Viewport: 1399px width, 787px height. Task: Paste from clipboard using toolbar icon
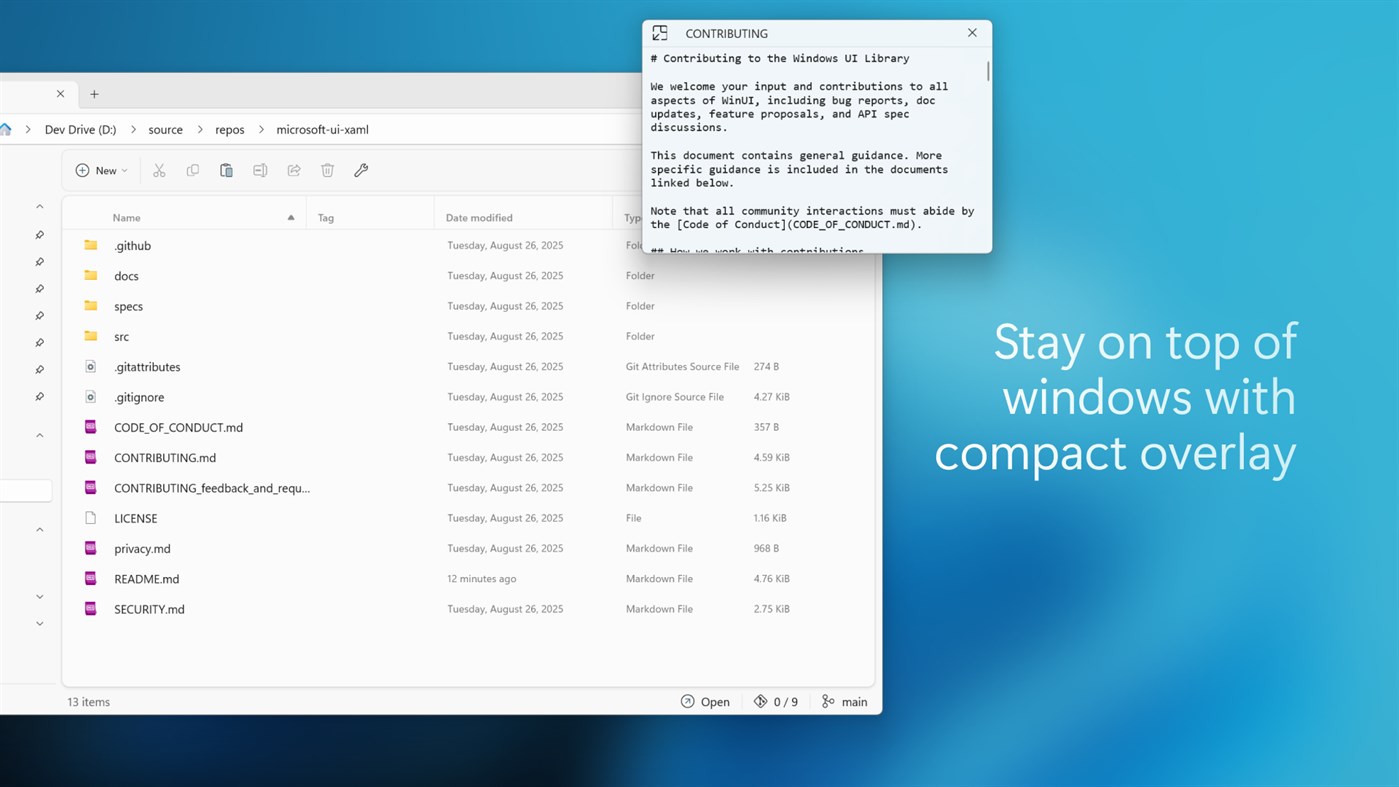[x=226, y=170]
